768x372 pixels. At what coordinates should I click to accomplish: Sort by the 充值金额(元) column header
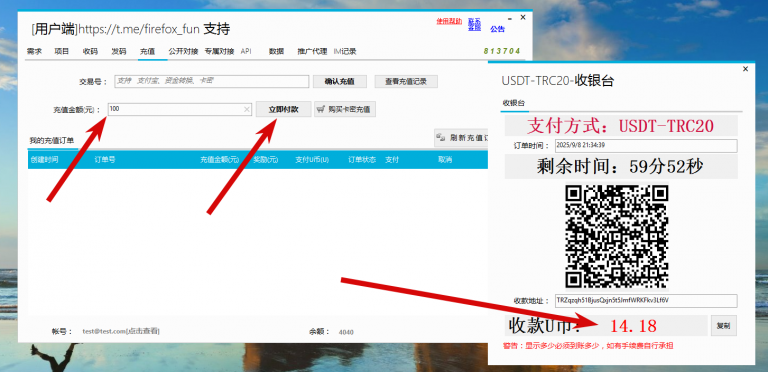pyautogui.click(x=219, y=160)
